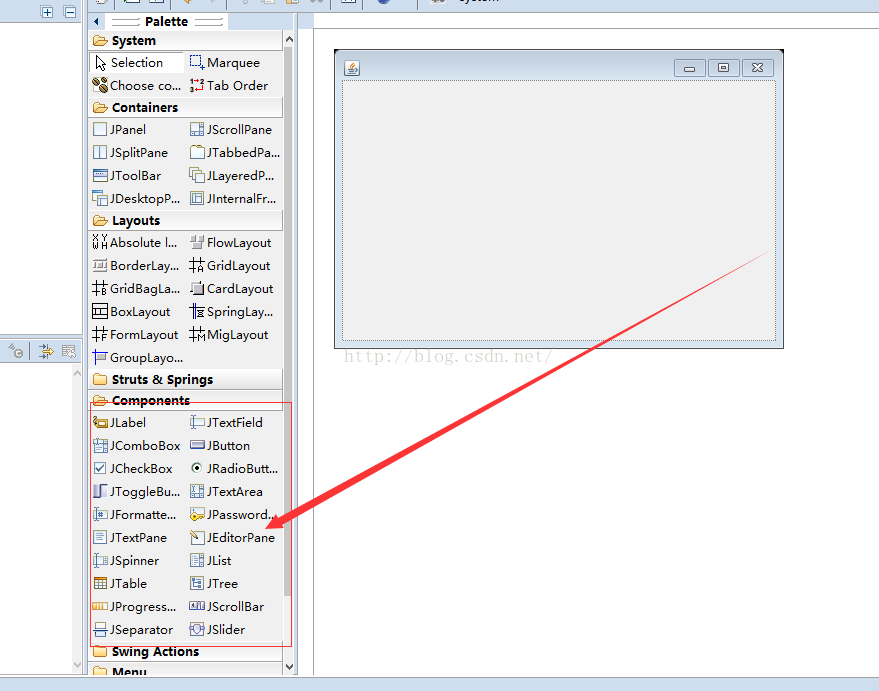Viewport: 879px width, 691px height.
Task: Select the JDesktopPane container
Action: (136, 198)
